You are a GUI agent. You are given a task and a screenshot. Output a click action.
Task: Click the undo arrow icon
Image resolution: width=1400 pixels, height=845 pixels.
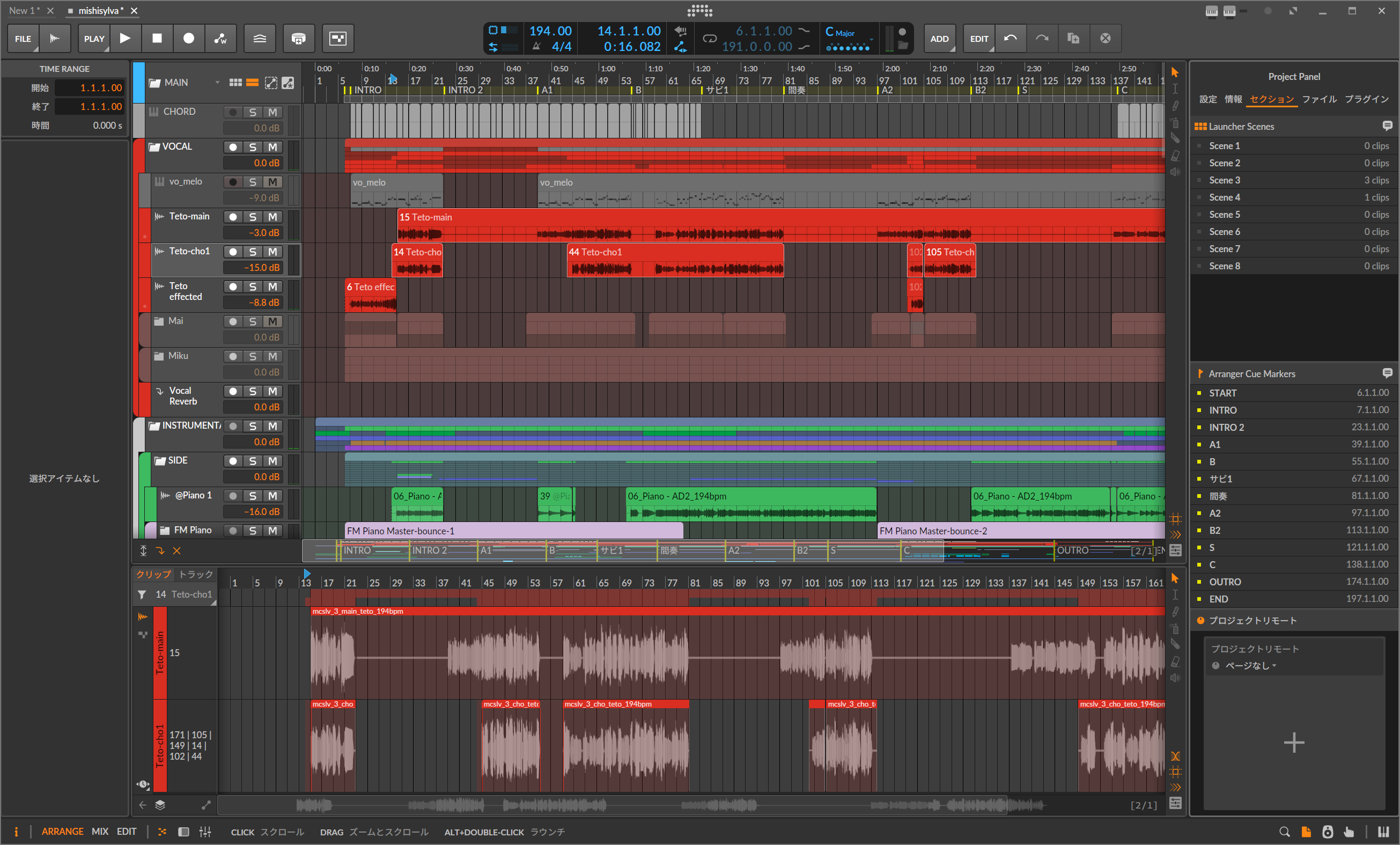1010,38
